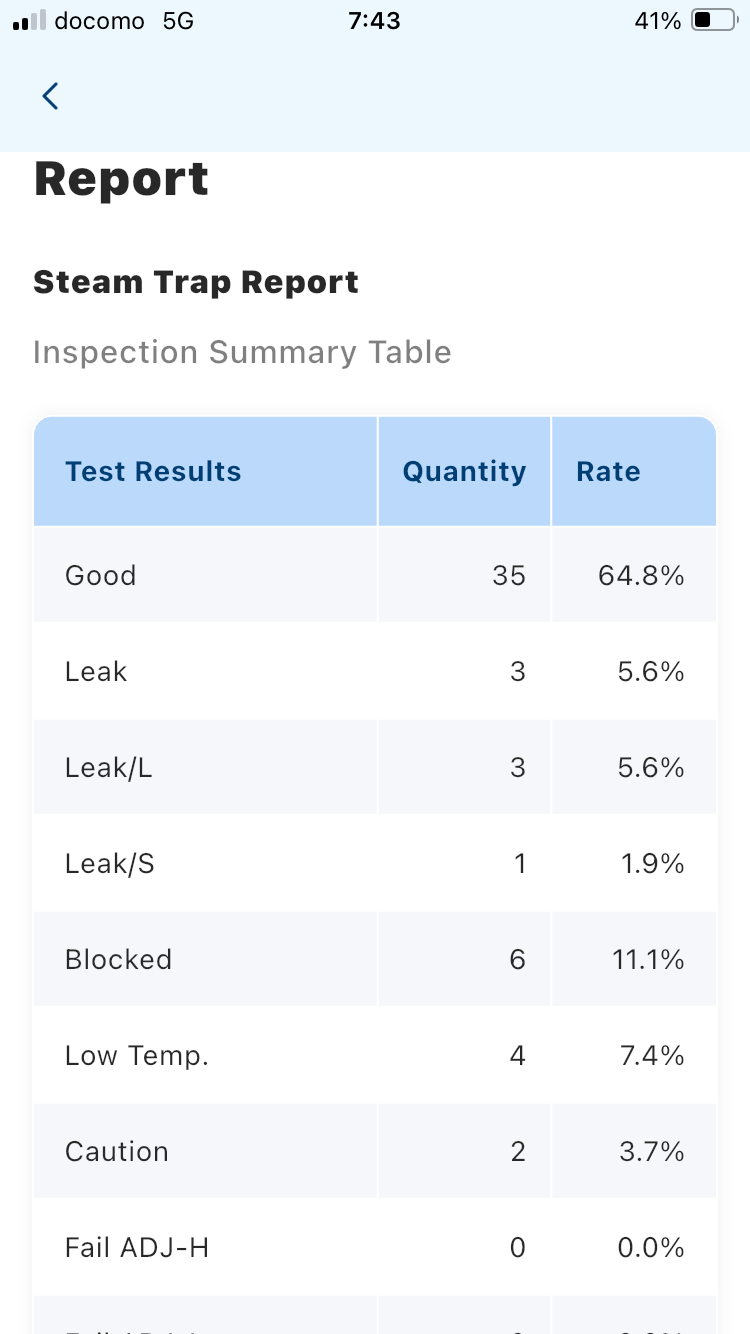Tap the Blocked row showing 11.1%
750x1334 pixels.
click(375, 959)
